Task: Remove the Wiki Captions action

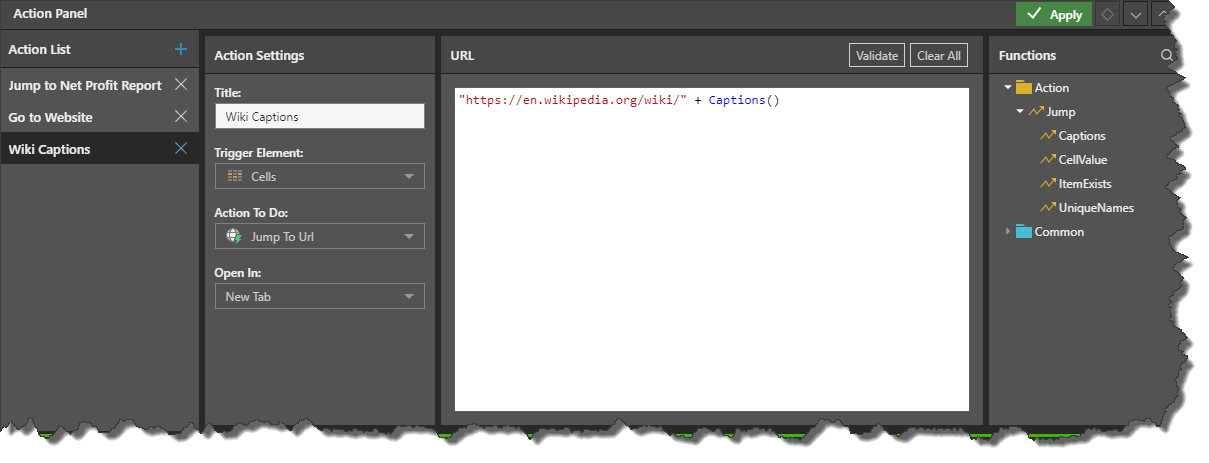Action: coord(181,149)
